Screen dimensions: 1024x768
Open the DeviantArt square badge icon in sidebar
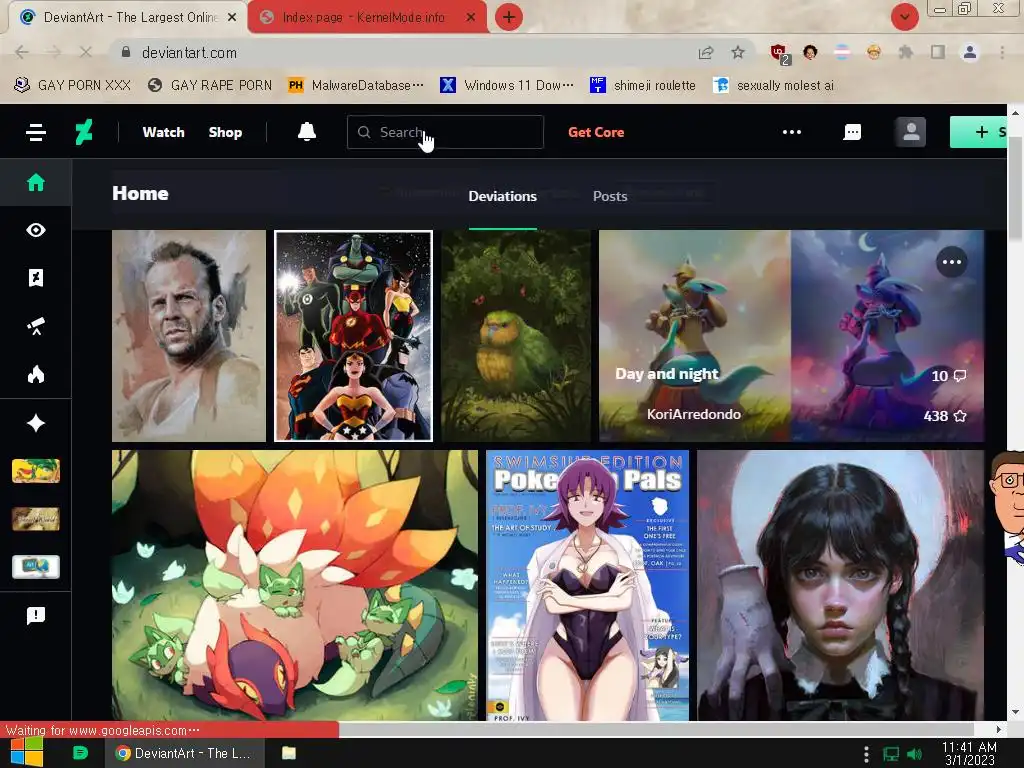click(36, 278)
